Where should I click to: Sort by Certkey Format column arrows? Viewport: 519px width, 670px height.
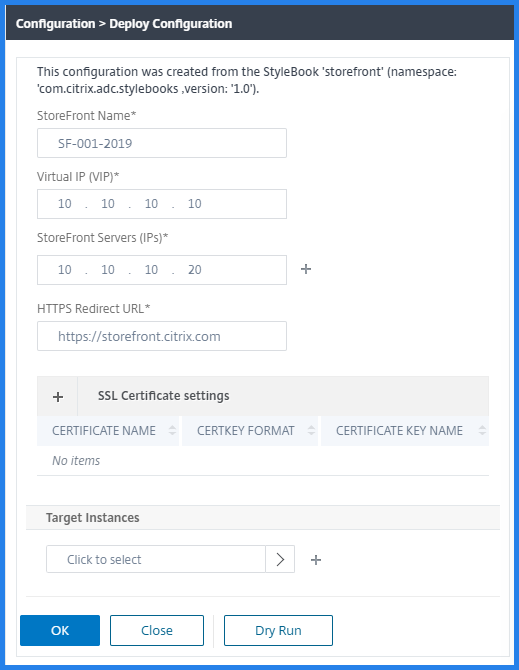311,430
